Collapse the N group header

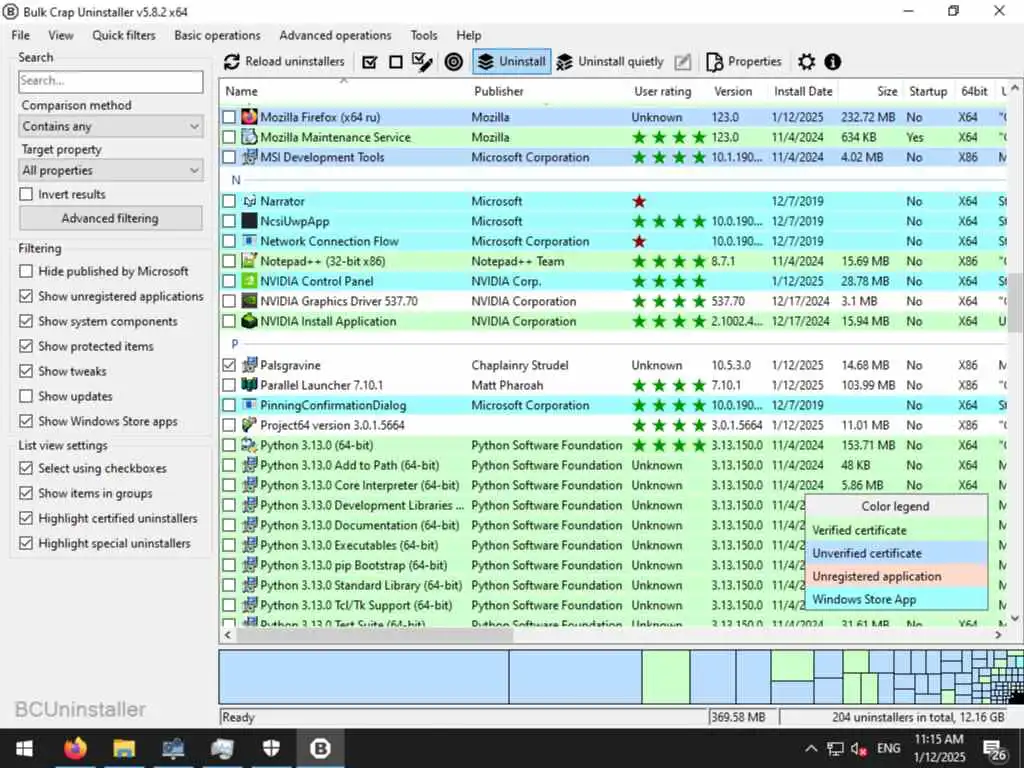[x=236, y=180]
